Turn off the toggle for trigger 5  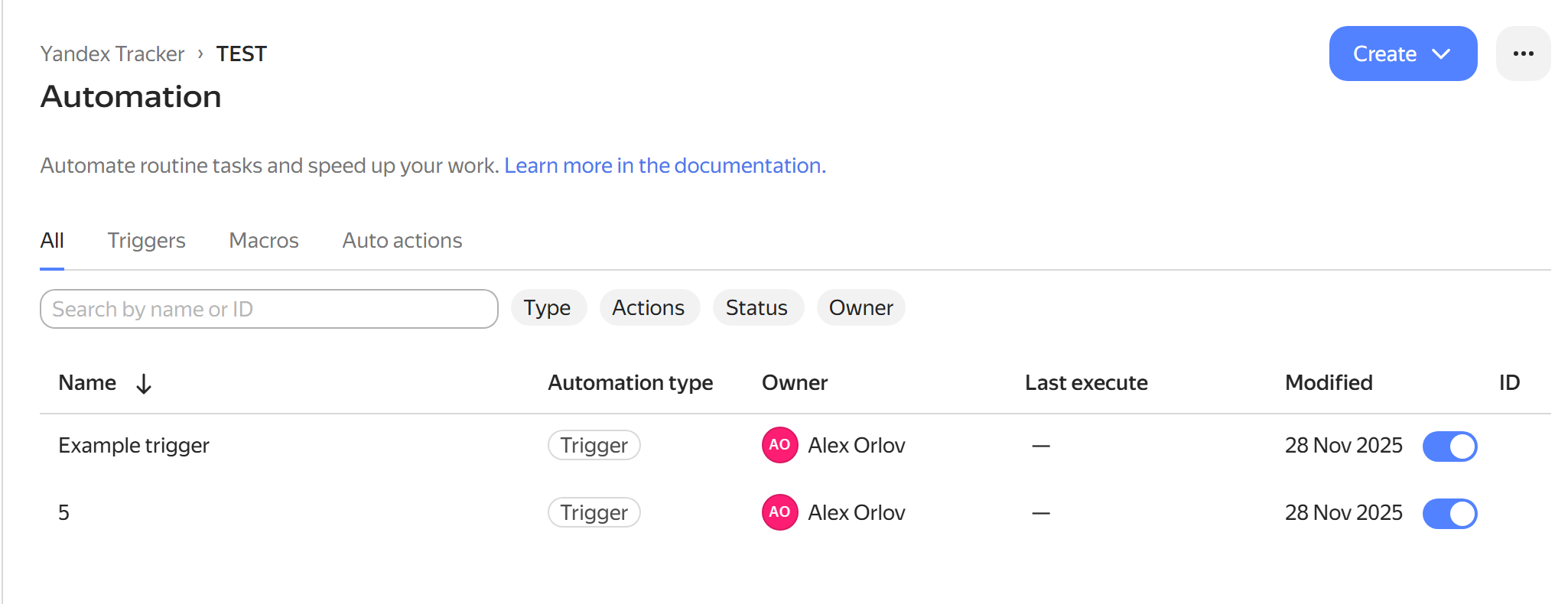1449,514
